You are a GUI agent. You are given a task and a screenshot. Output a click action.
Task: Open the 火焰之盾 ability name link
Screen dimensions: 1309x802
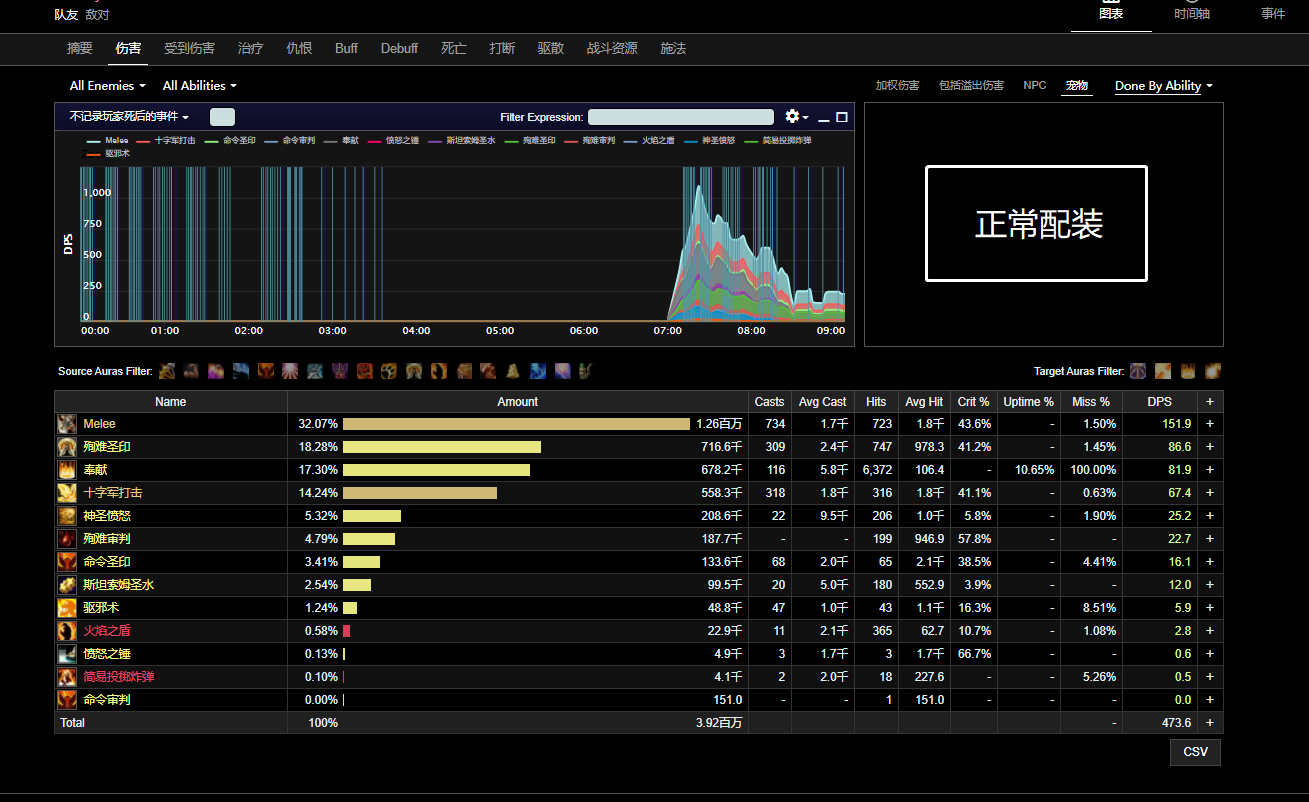[x=107, y=631]
